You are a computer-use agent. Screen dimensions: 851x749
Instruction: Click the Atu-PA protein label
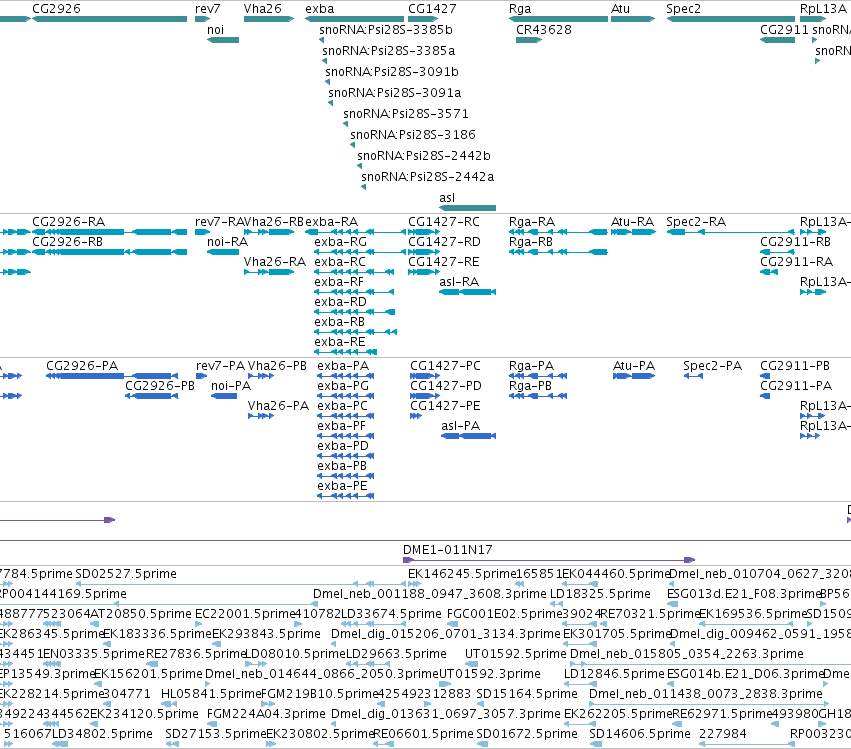coord(634,366)
